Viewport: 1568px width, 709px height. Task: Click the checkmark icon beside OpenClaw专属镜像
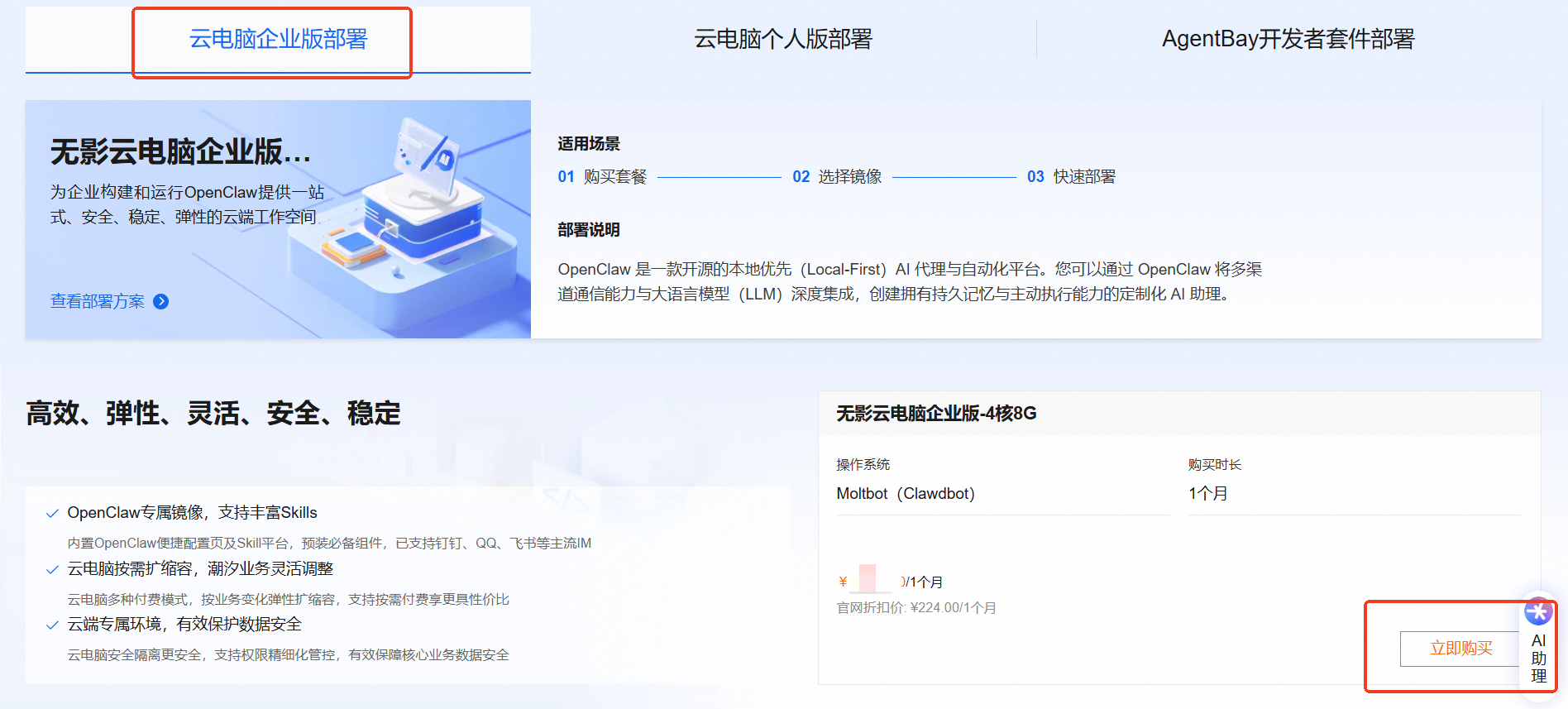[52, 514]
